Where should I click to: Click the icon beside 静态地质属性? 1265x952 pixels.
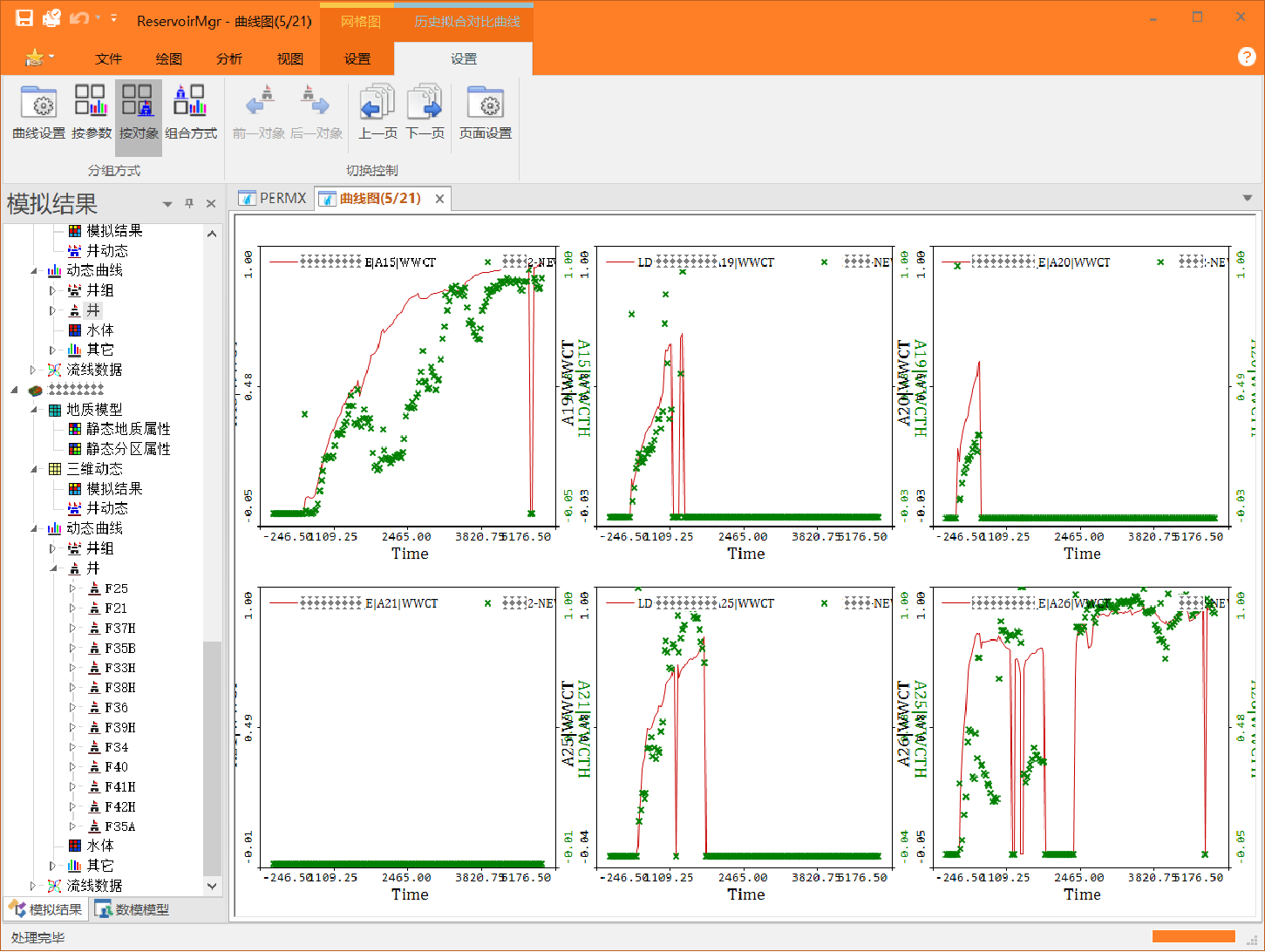click(75, 429)
